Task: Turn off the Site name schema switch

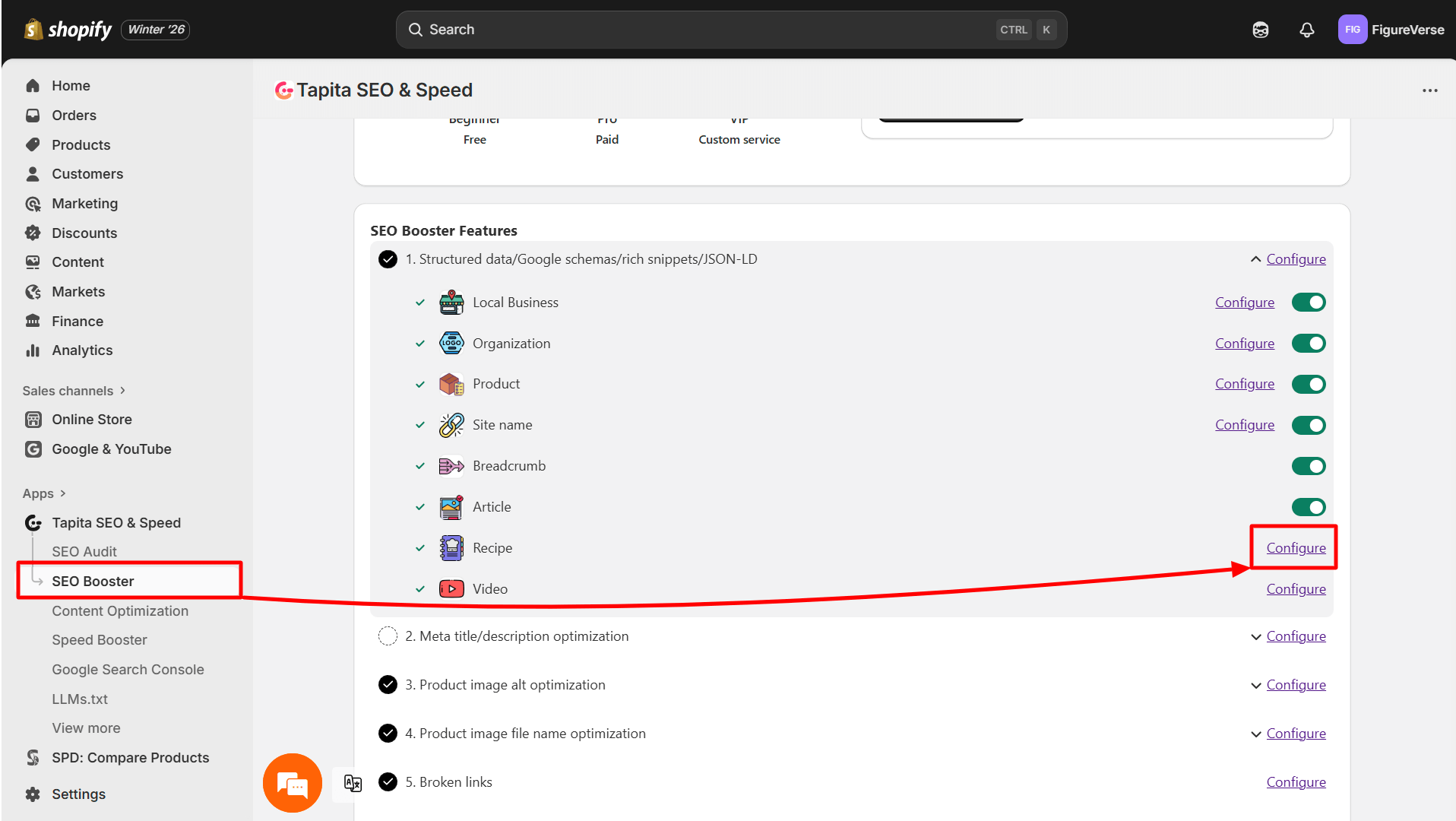Action: (x=1309, y=424)
